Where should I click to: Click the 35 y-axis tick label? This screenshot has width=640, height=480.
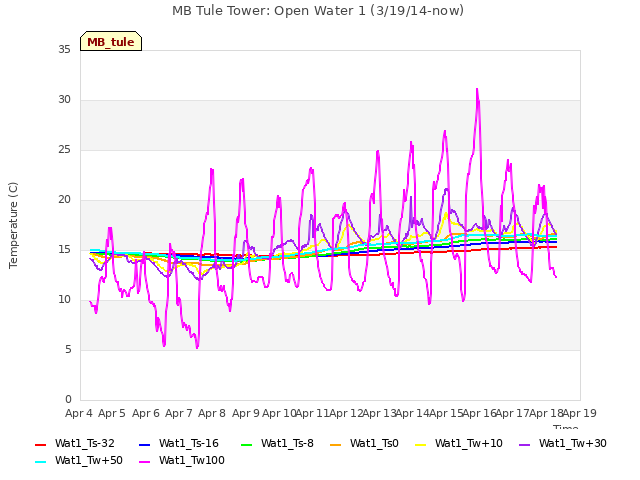click(x=64, y=50)
